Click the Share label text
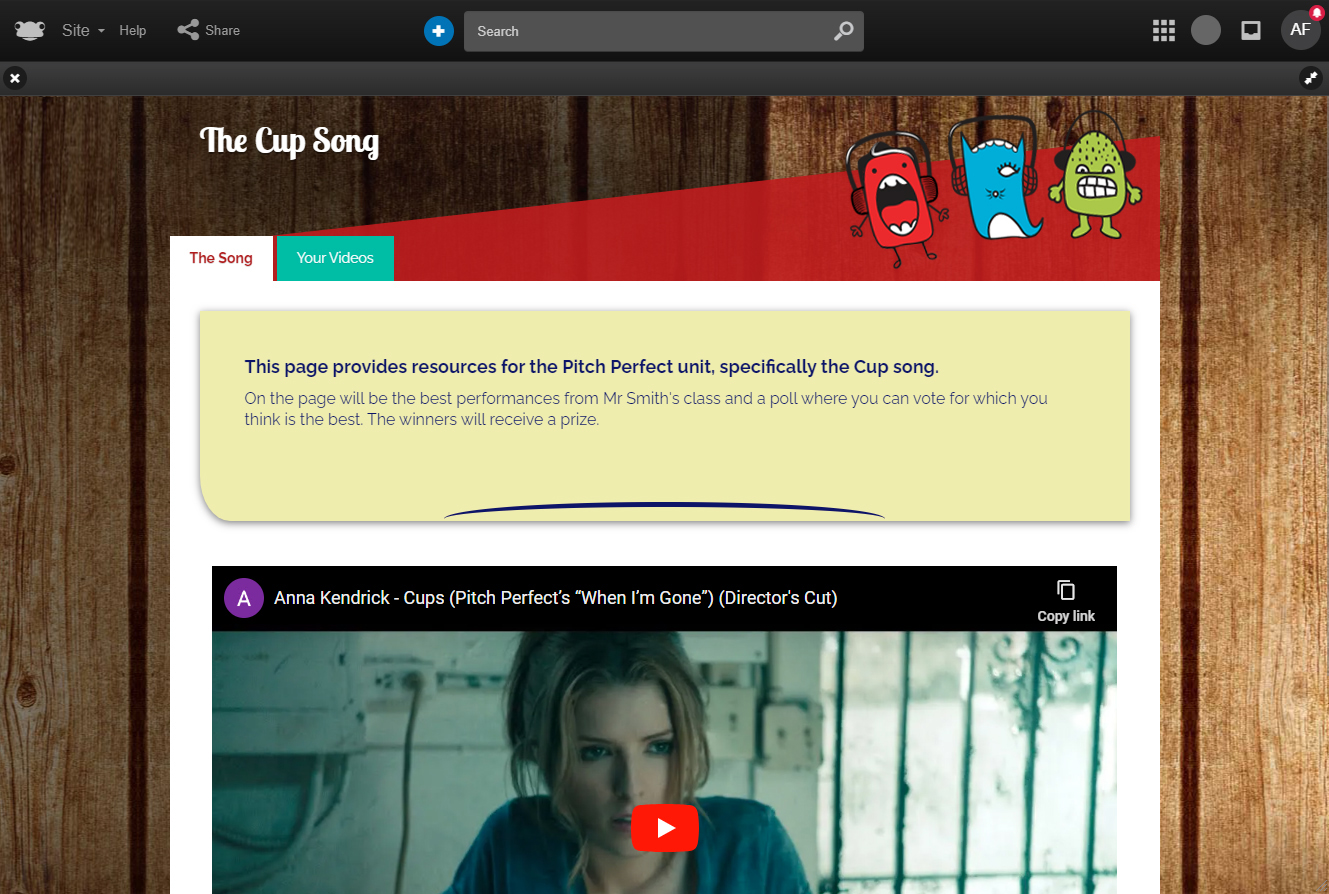 (222, 30)
